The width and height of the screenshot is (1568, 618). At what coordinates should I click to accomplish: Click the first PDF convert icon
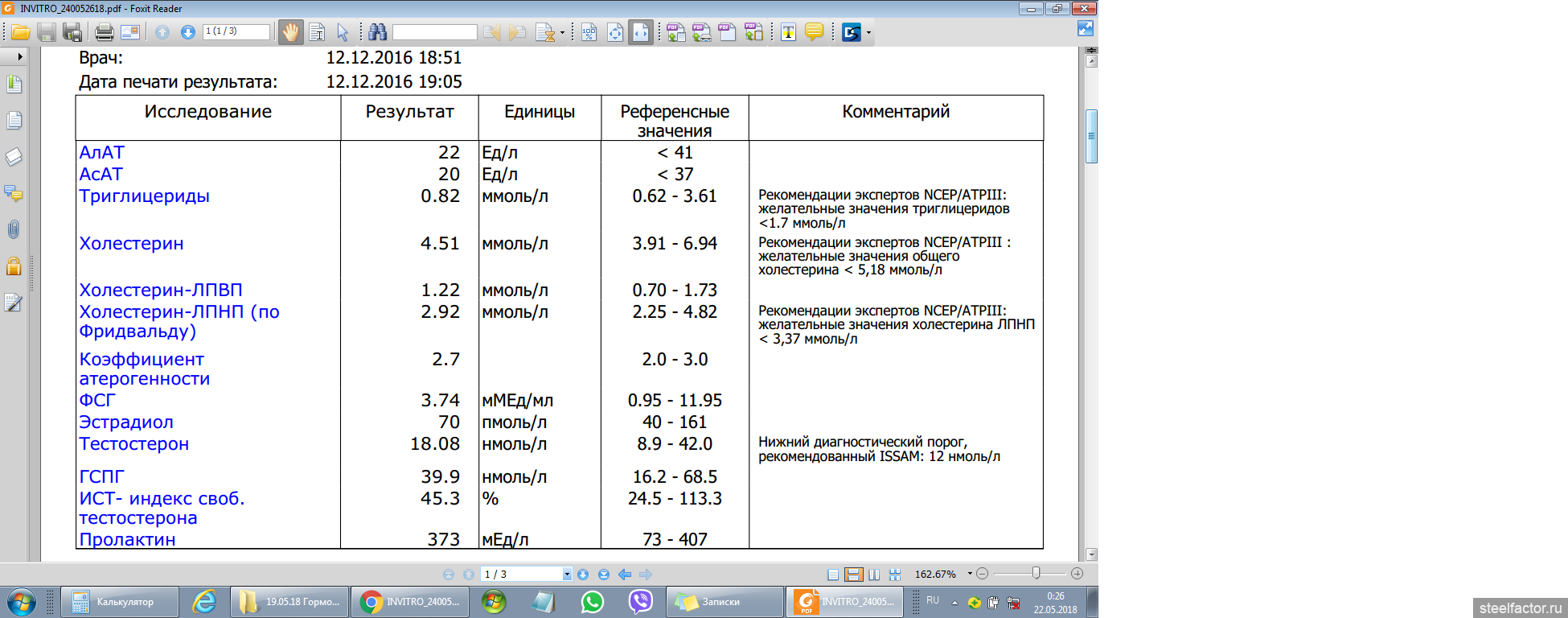coord(676,32)
